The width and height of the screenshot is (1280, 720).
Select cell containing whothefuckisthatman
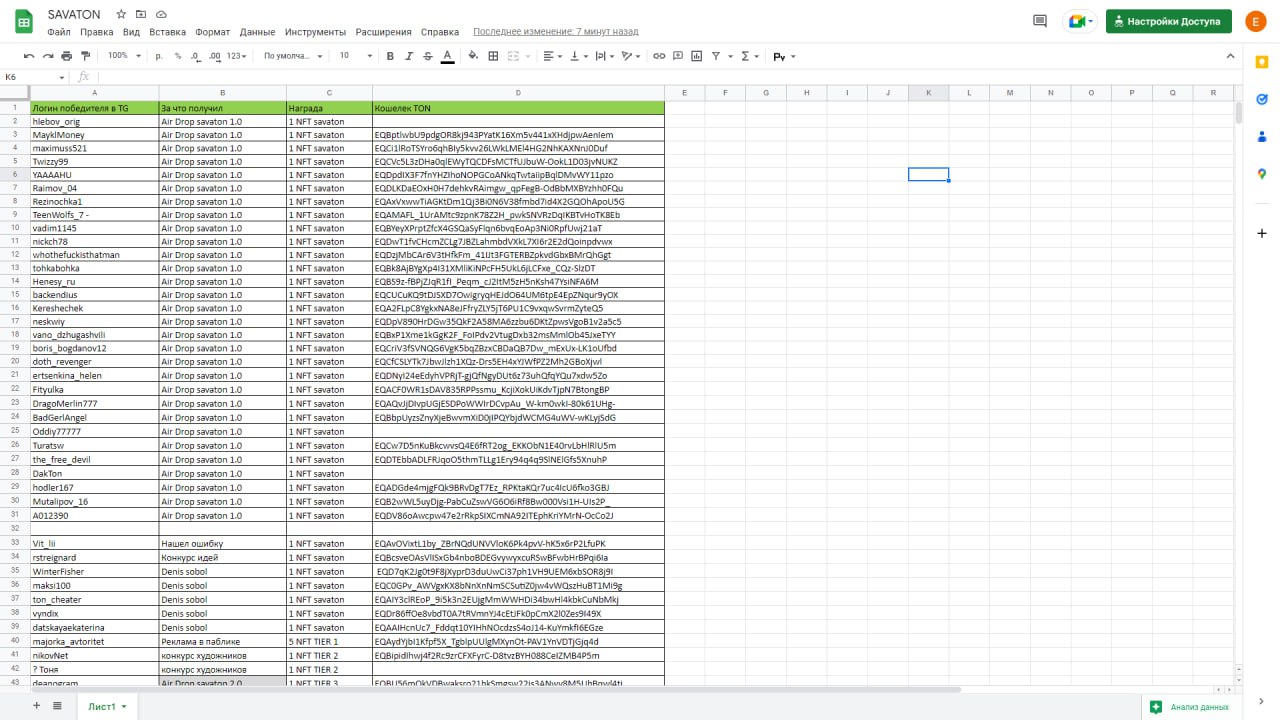93,254
